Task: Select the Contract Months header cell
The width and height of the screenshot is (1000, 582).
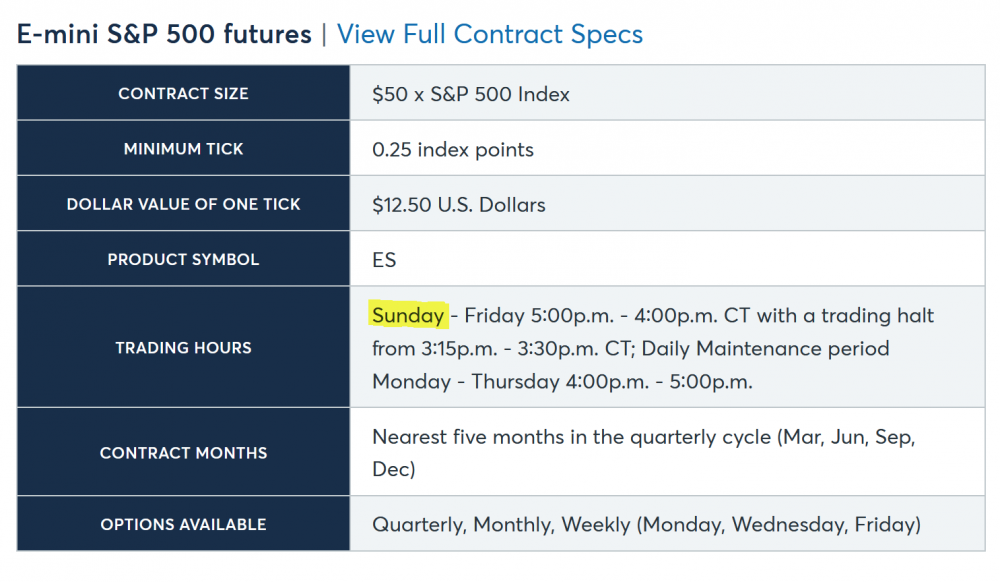Action: click(183, 453)
